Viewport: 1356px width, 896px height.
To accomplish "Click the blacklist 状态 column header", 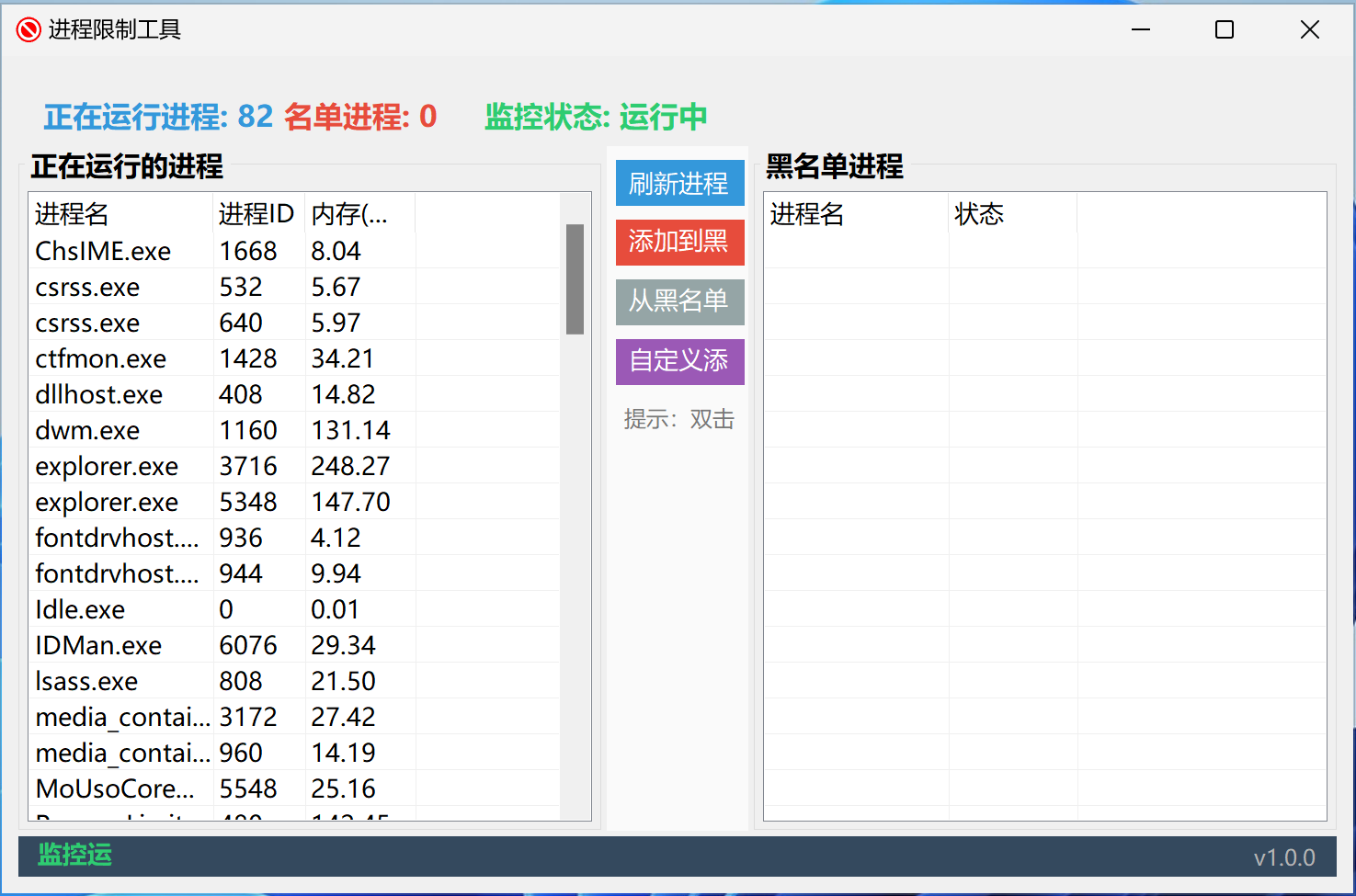I will (1013, 214).
